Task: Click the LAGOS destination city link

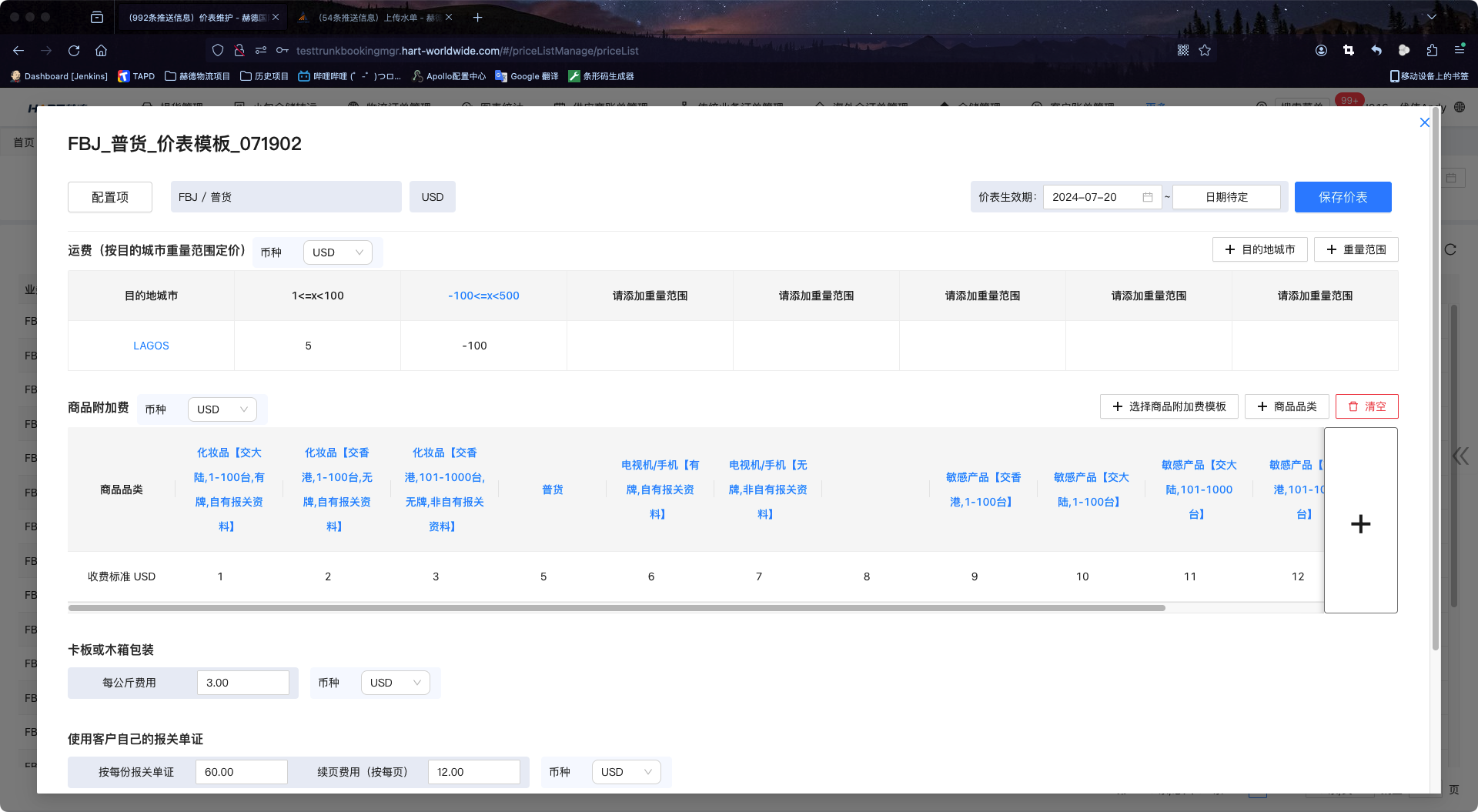Action: coord(151,346)
